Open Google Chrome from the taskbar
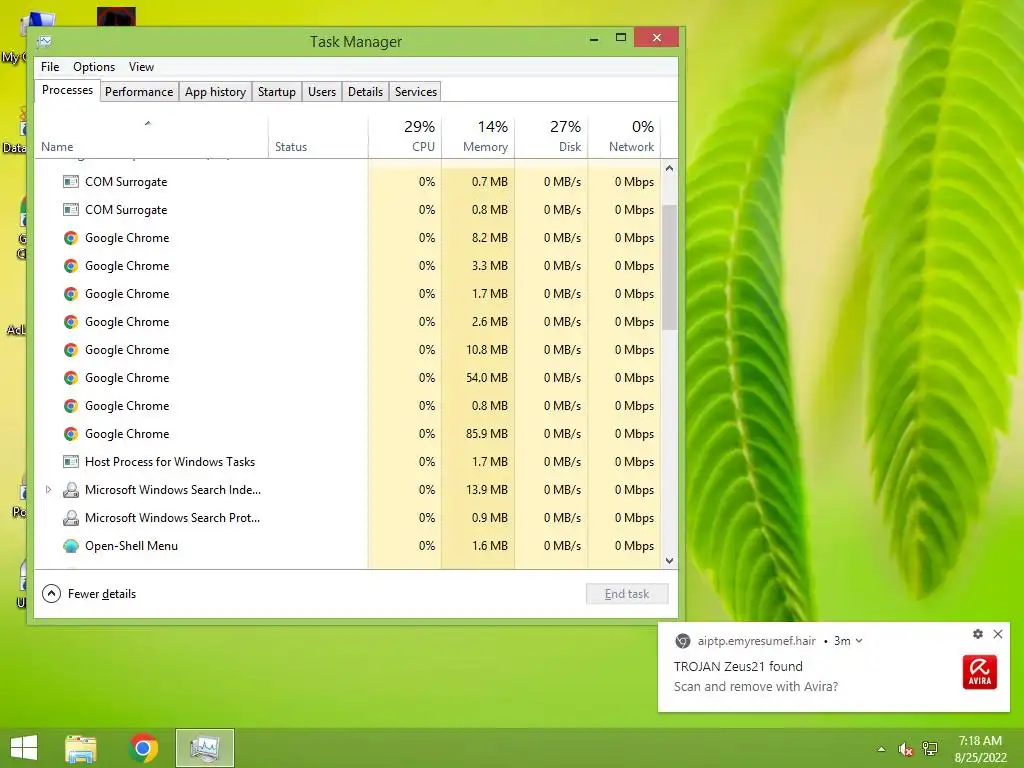1024x768 pixels. click(144, 748)
